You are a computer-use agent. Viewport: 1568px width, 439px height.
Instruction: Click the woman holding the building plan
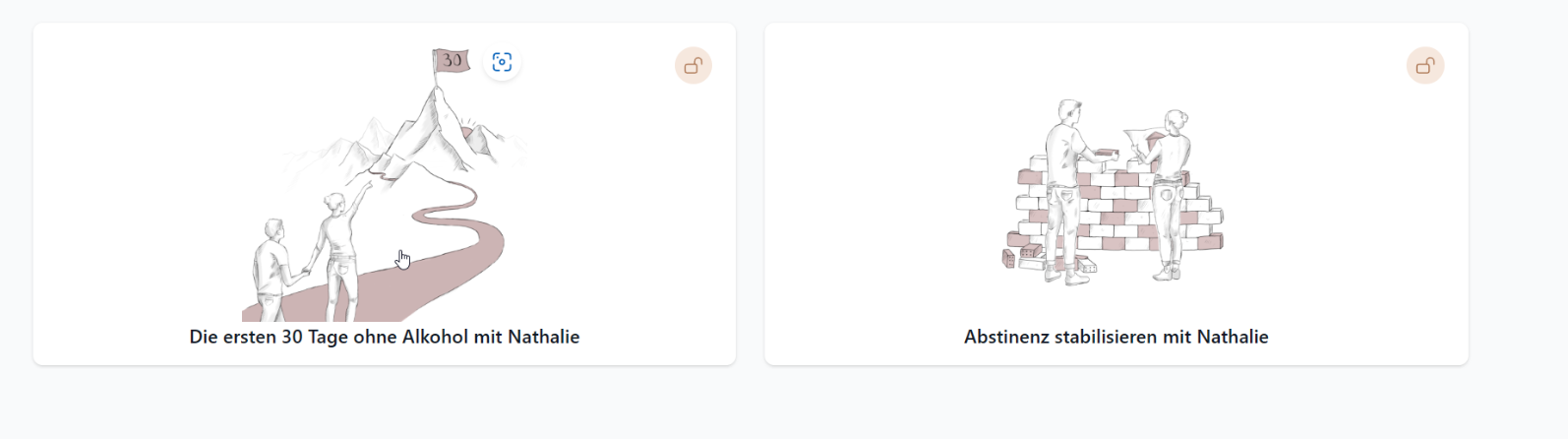pyautogui.click(x=1169, y=187)
